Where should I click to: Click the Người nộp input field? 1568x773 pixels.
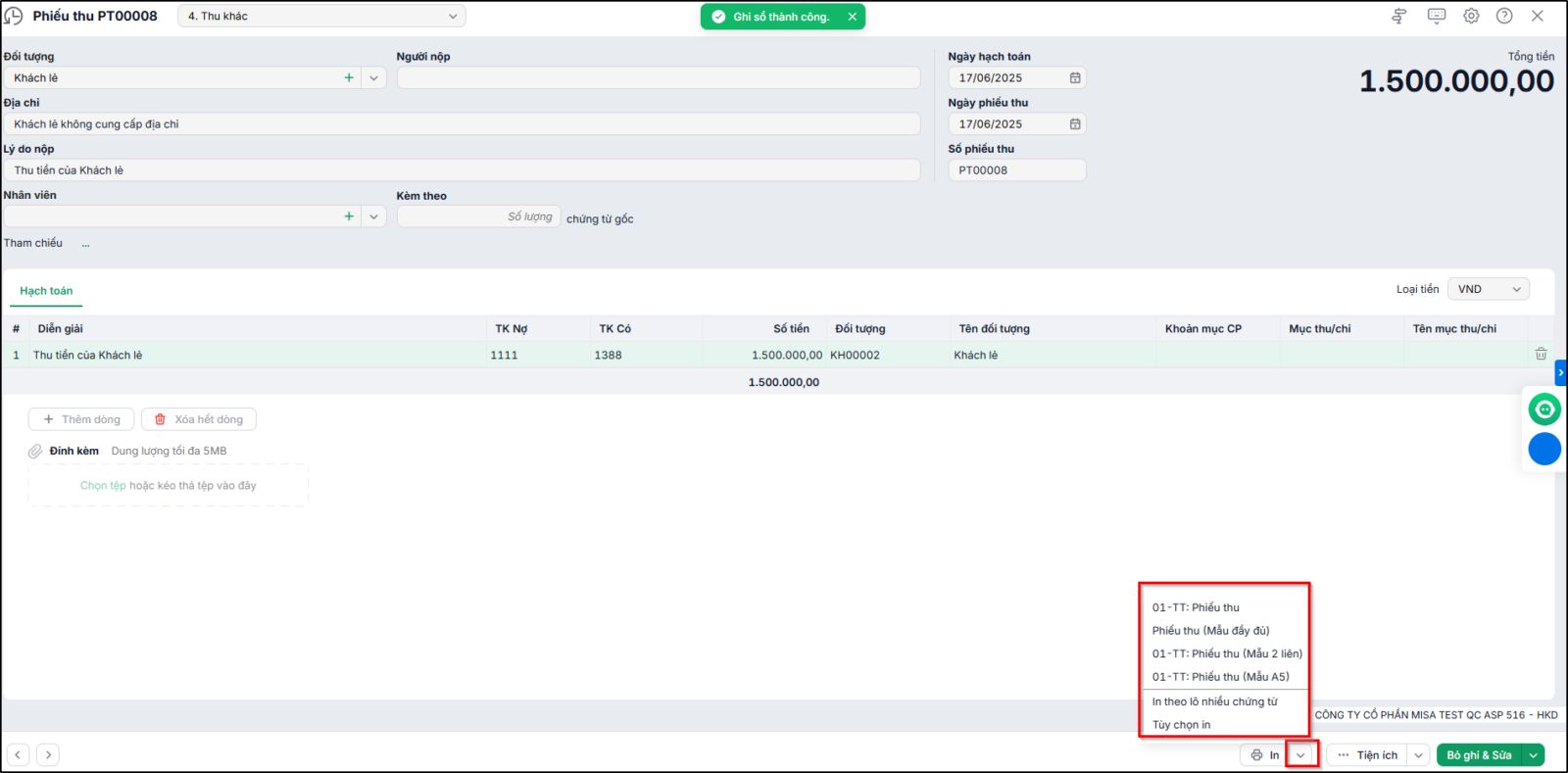[659, 77]
